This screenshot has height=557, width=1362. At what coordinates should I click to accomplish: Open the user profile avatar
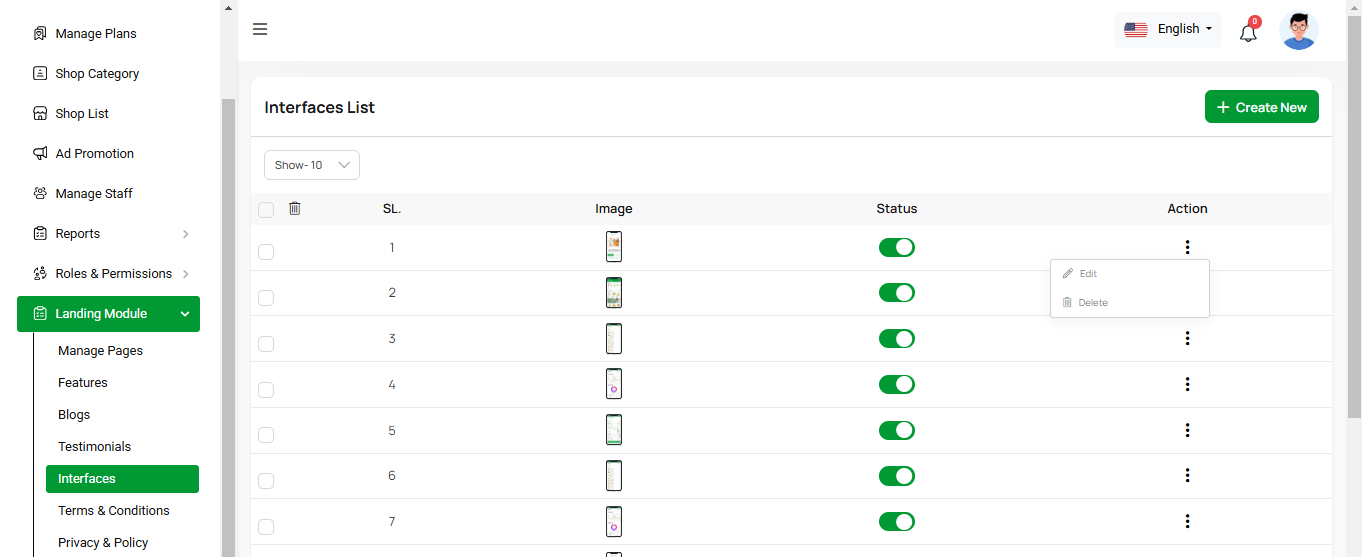click(1298, 30)
